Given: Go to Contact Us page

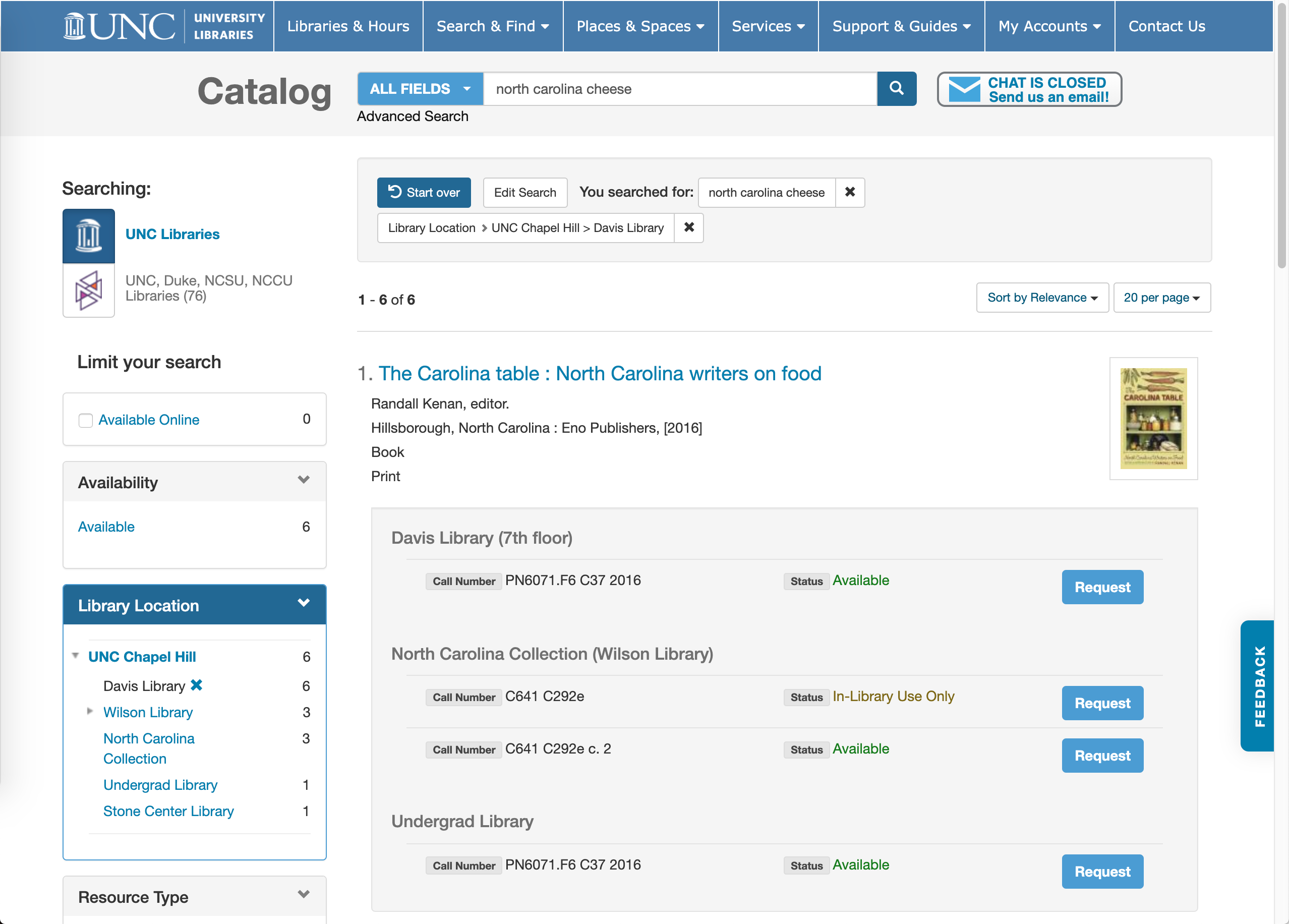Looking at the screenshot, I should (1166, 26).
